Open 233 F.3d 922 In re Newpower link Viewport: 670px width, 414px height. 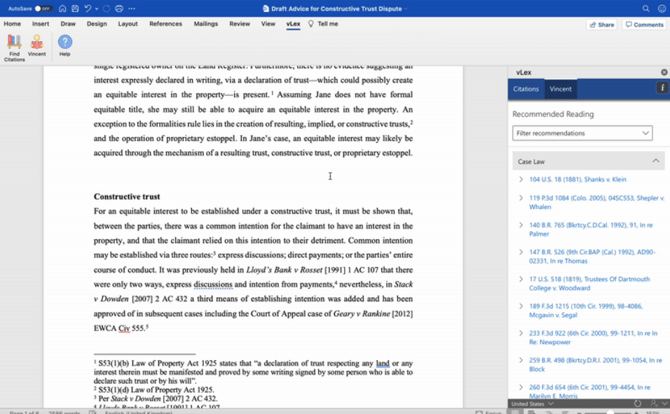(593, 338)
